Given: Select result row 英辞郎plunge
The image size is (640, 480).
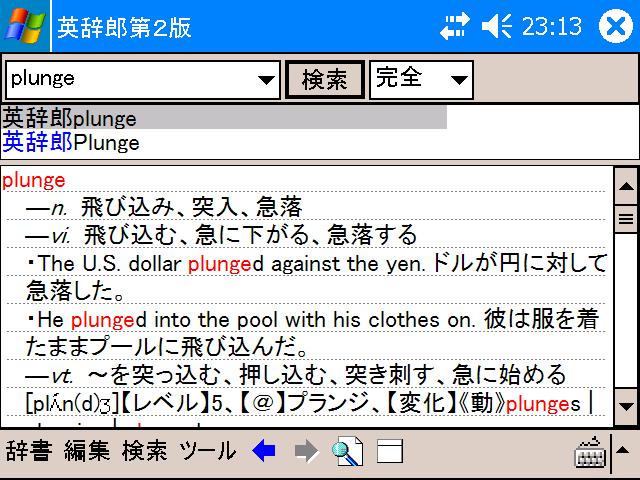Looking at the screenshot, I should point(224,118).
